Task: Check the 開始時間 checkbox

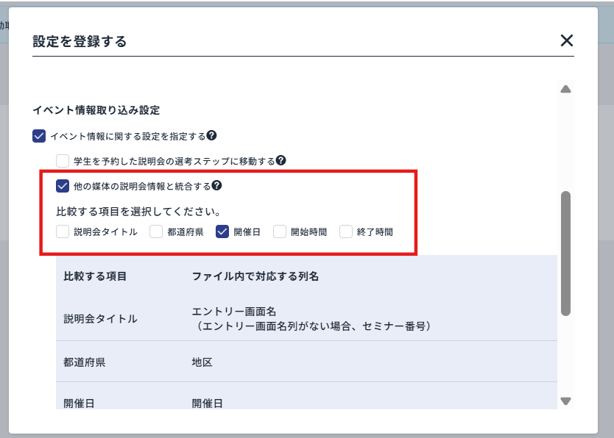Action: point(280,231)
